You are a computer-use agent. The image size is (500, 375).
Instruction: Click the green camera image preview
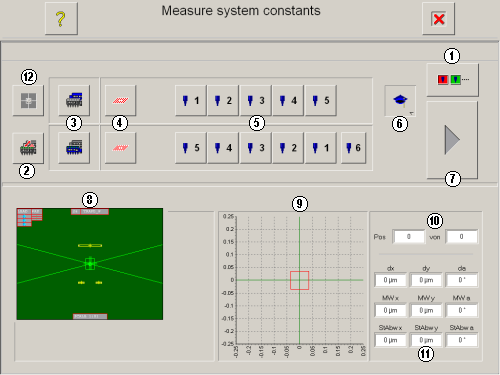[x=90, y=264]
